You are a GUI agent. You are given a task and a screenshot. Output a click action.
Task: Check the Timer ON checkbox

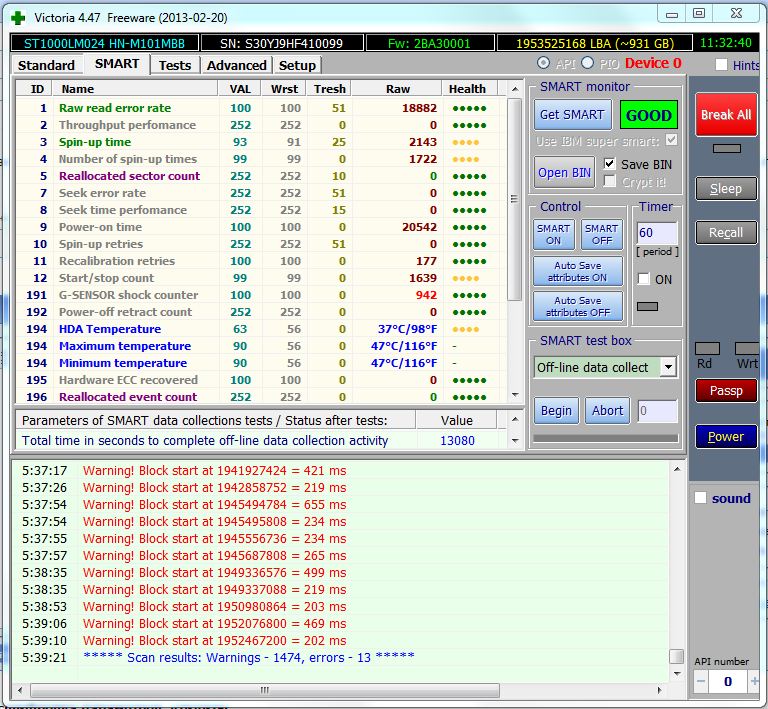point(644,279)
